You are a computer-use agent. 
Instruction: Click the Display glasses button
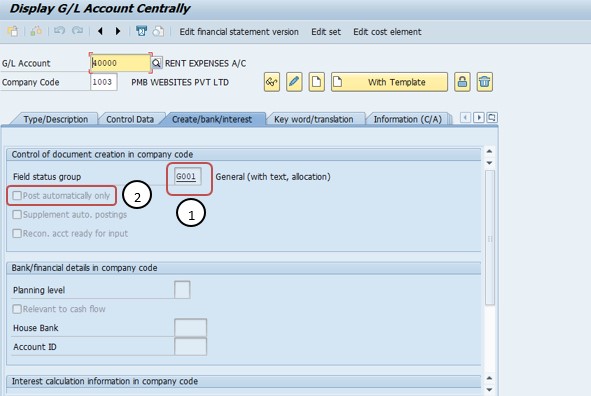point(272,82)
